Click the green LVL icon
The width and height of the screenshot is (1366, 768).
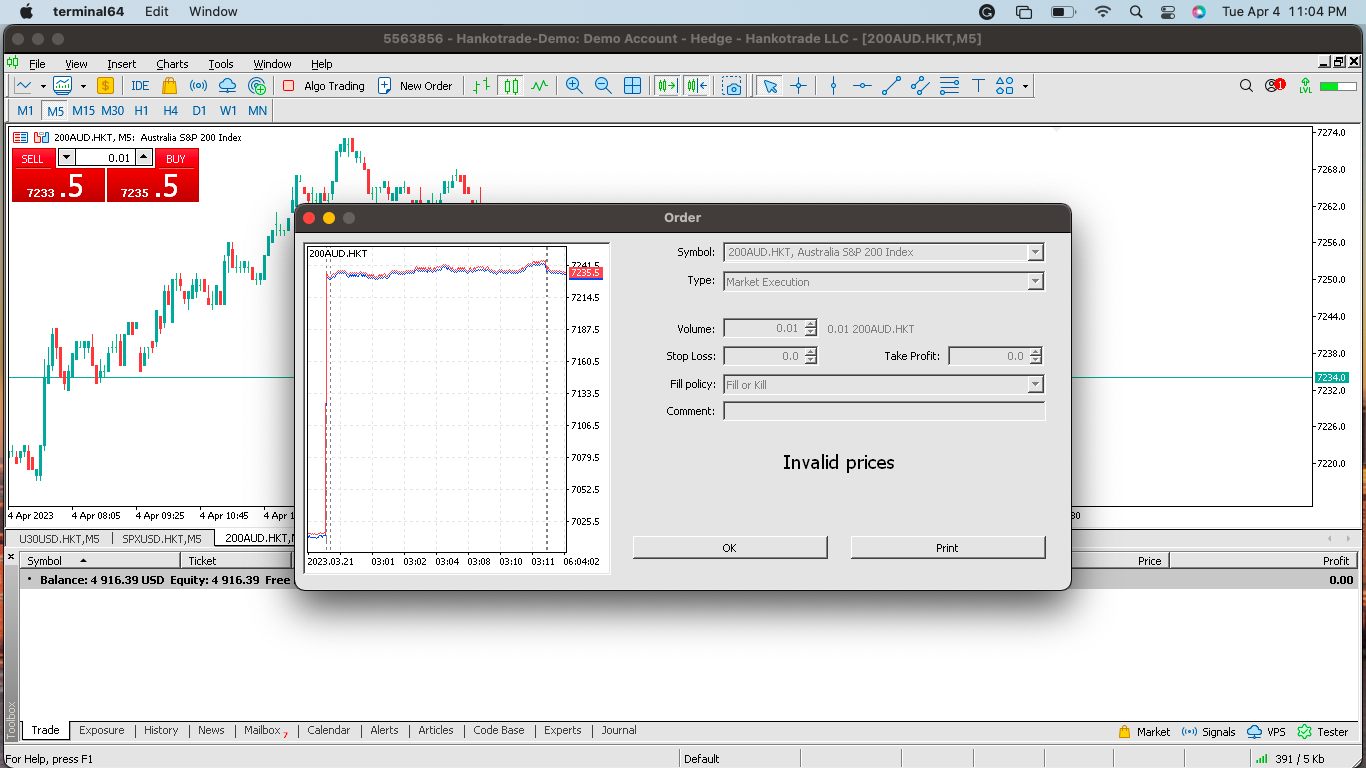tap(1305, 86)
